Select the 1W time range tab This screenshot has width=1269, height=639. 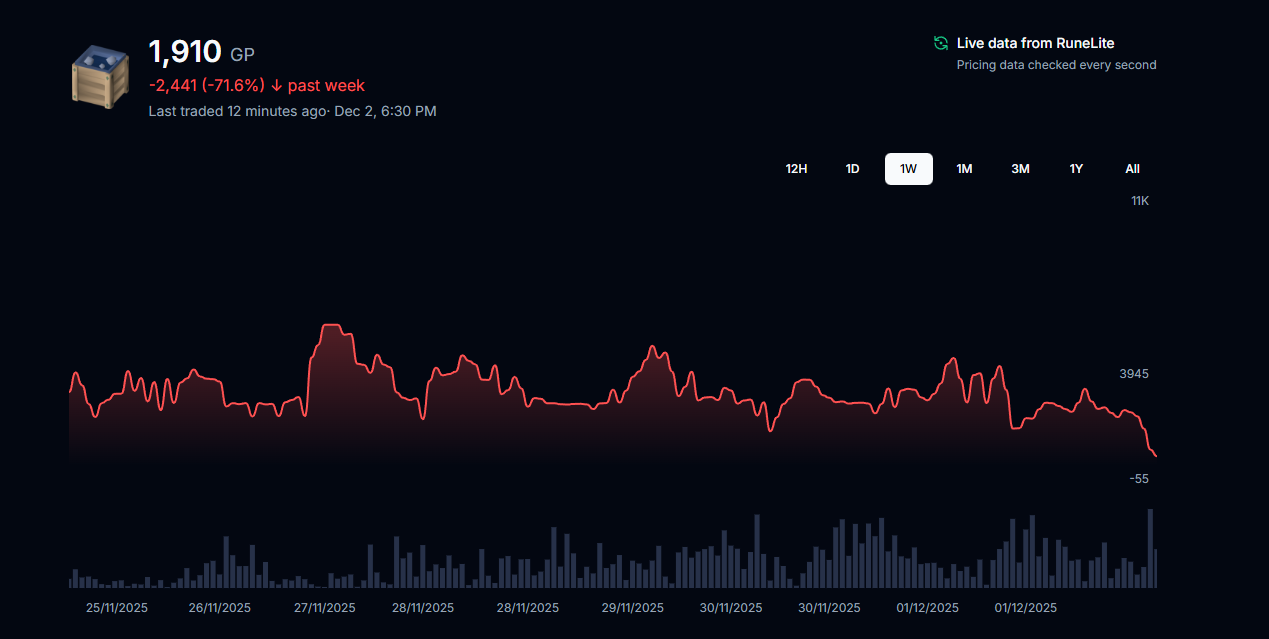[x=908, y=169]
